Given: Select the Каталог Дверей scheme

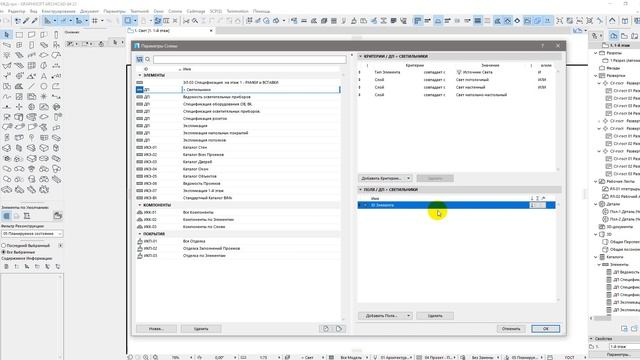Looking at the screenshot, I should click(x=238, y=162).
